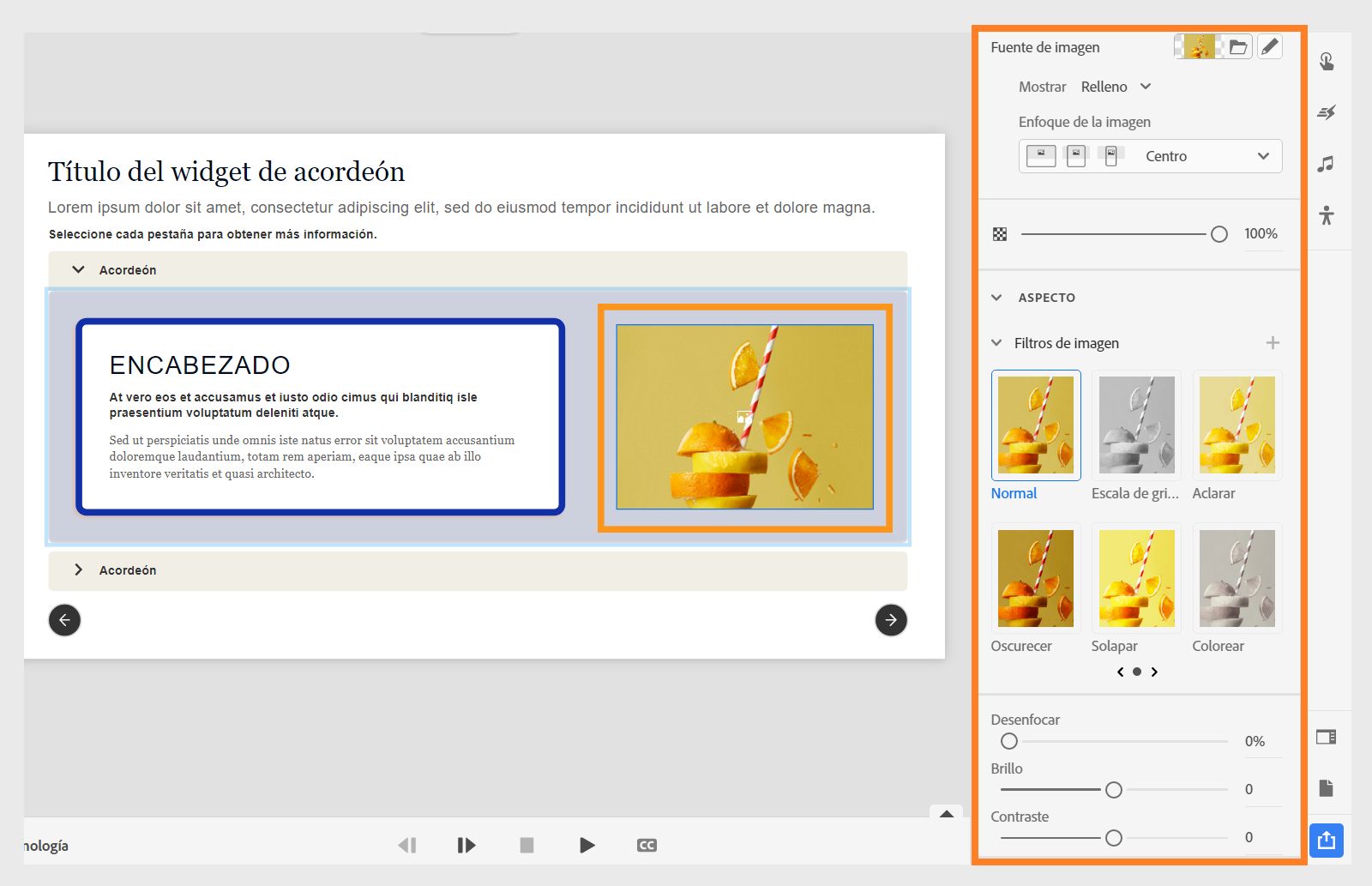Open the document page icon in the sidebar
The height and width of the screenshot is (886, 1372).
point(1327,788)
